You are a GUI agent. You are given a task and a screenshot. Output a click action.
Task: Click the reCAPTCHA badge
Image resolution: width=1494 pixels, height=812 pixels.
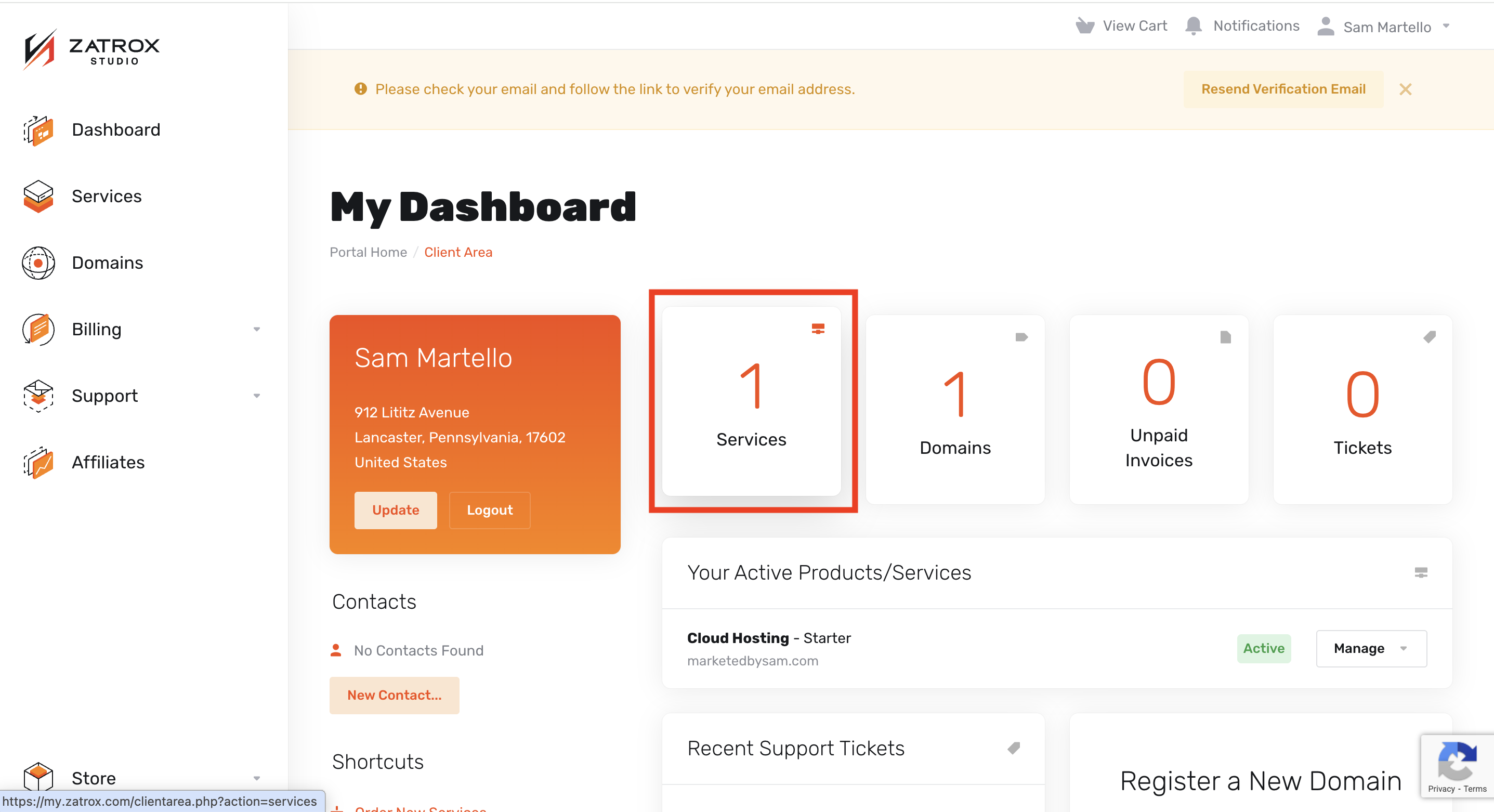coord(1457,766)
